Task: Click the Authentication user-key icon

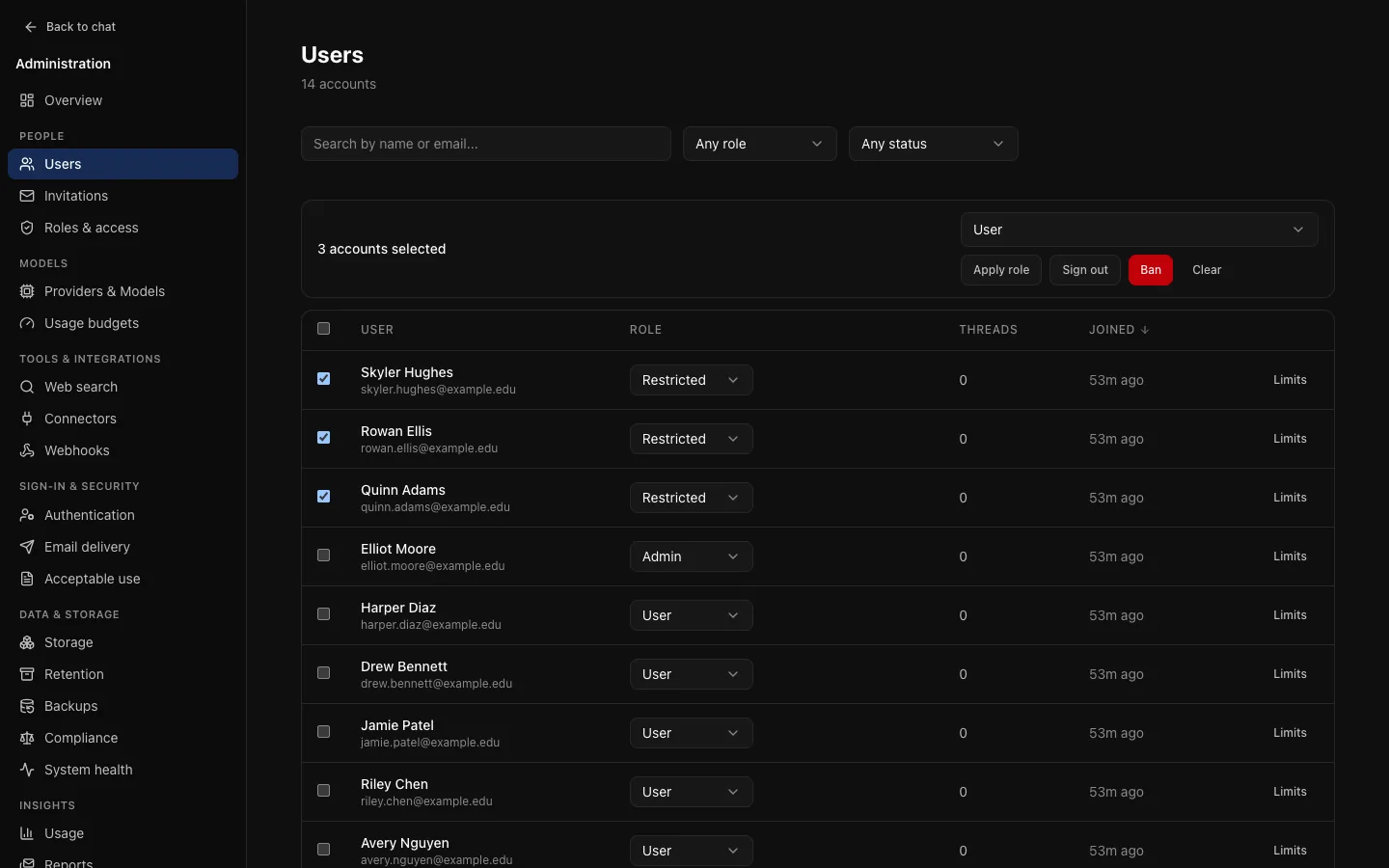Action: coord(27,515)
